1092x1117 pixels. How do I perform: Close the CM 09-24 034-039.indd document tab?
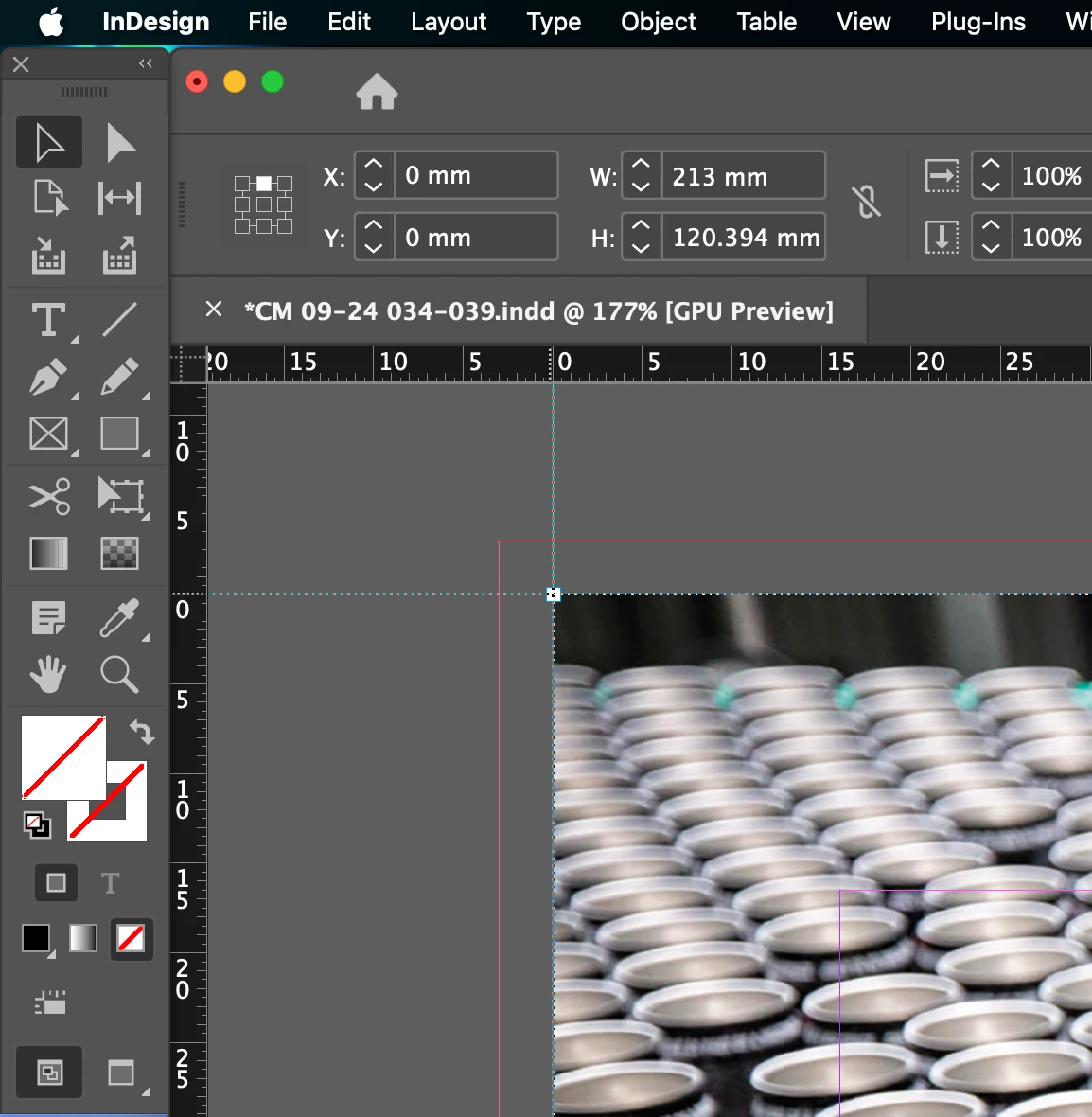[214, 310]
